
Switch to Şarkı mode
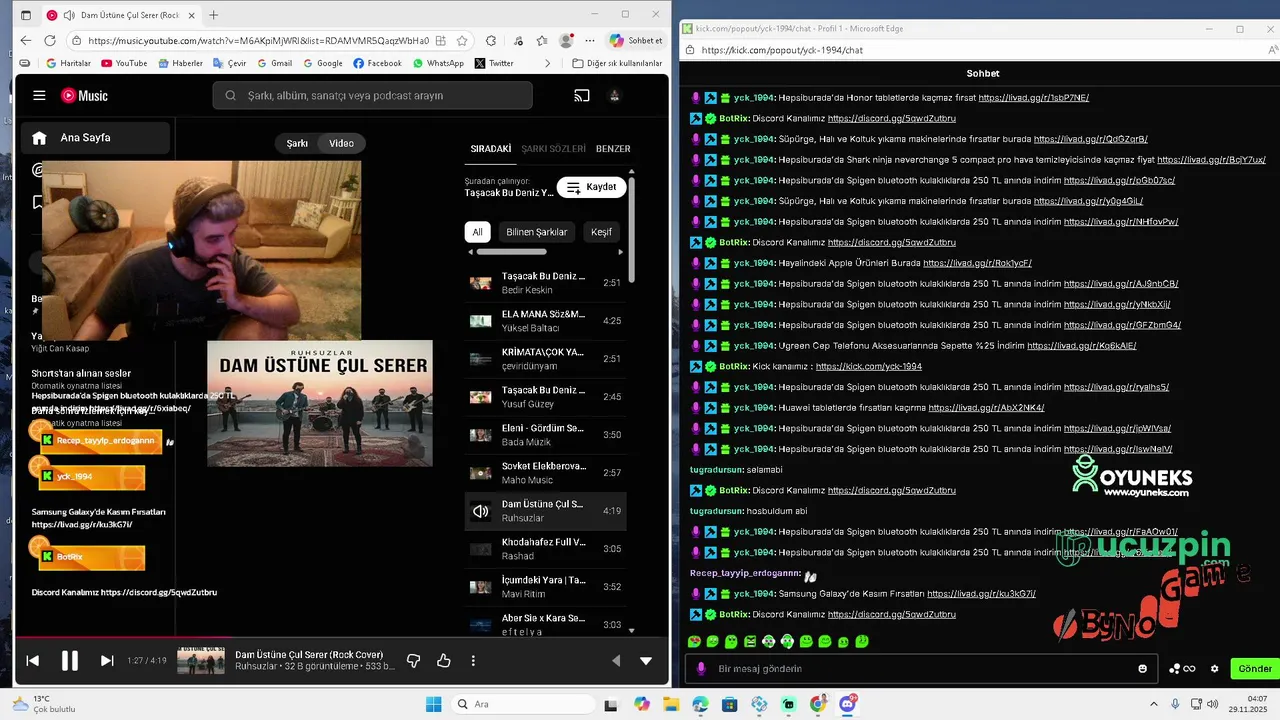pos(297,143)
